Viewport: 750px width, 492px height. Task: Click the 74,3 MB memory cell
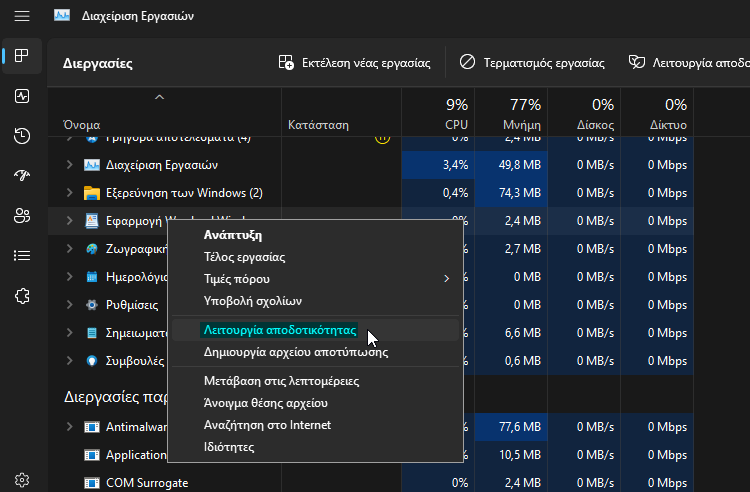(x=511, y=193)
